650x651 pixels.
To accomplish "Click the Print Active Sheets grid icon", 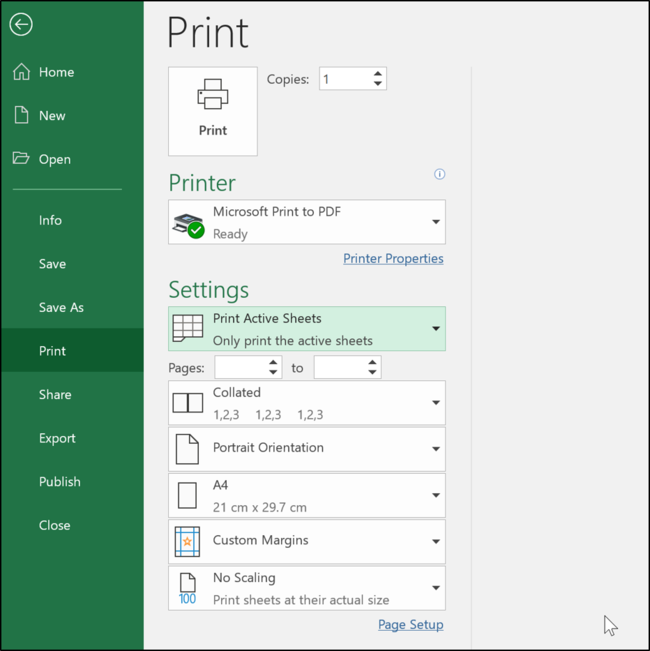I will pyautogui.click(x=188, y=328).
